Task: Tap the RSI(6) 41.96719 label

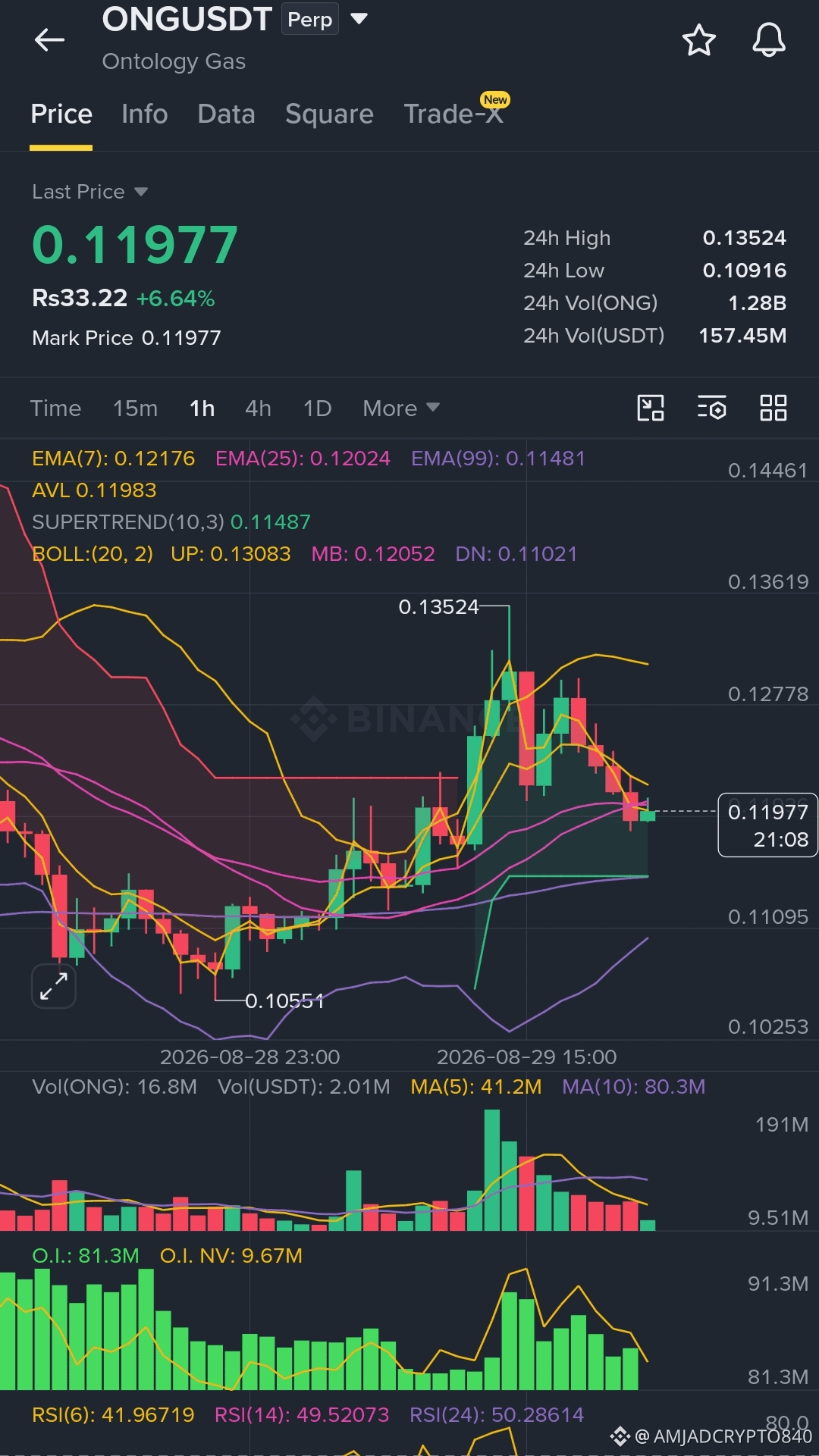Action: tap(113, 1415)
